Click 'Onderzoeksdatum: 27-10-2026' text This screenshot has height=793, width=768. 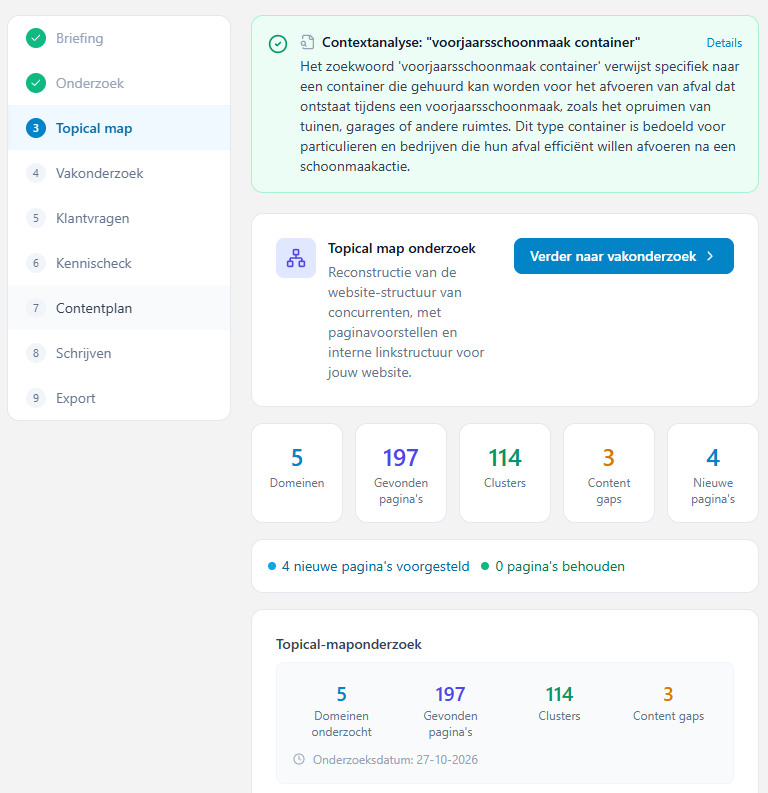(395, 760)
